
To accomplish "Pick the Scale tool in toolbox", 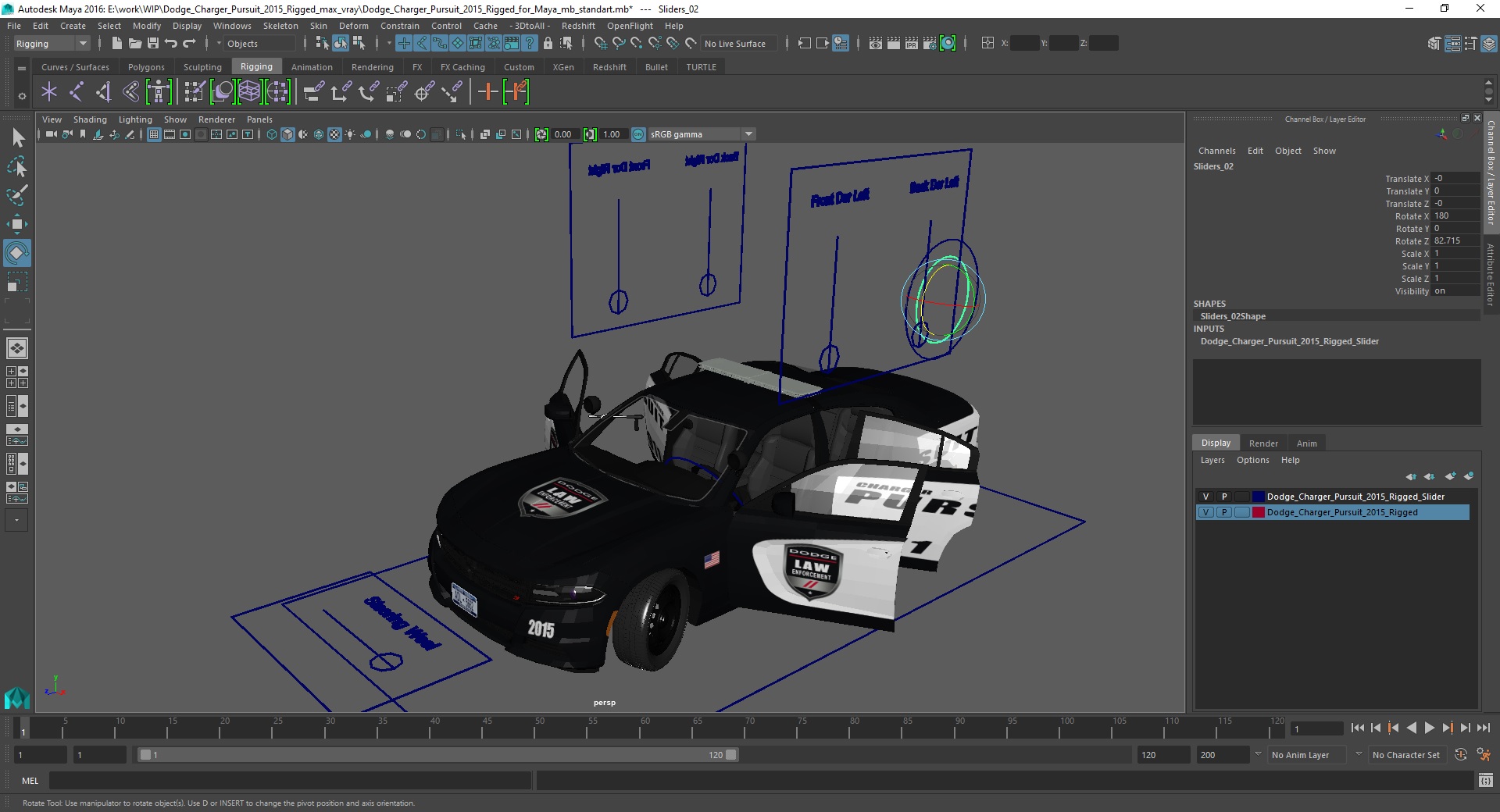I will pyautogui.click(x=17, y=282).
